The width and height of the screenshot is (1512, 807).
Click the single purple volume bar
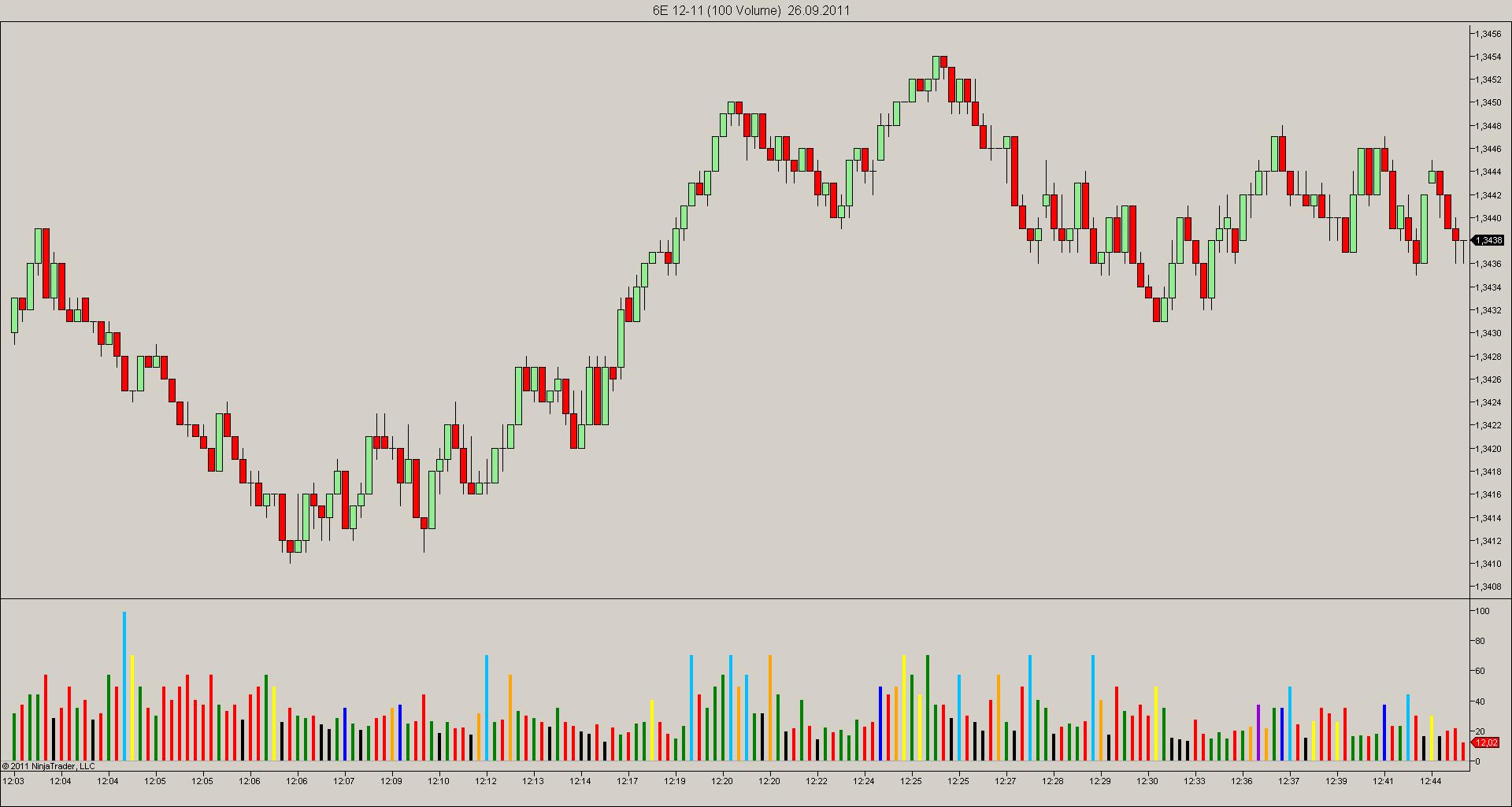[x=1258, y=733]
